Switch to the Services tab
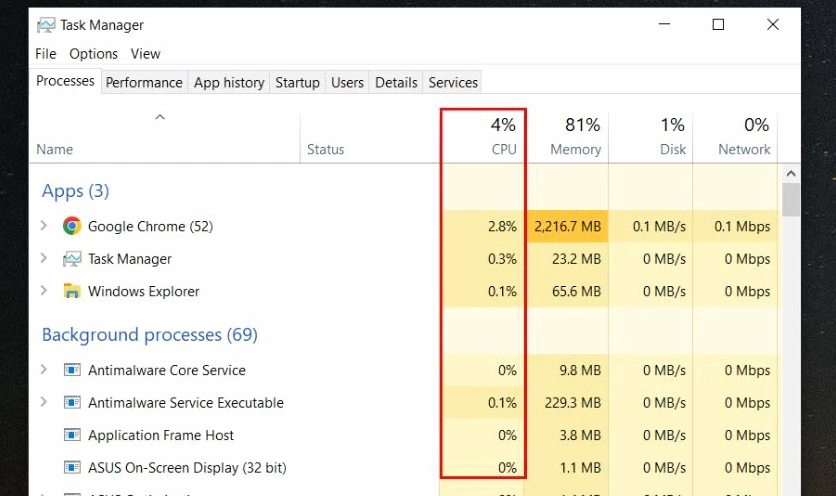Image resolution: width=836 pixels, height=496 pixels. click(x=453, y=83)
